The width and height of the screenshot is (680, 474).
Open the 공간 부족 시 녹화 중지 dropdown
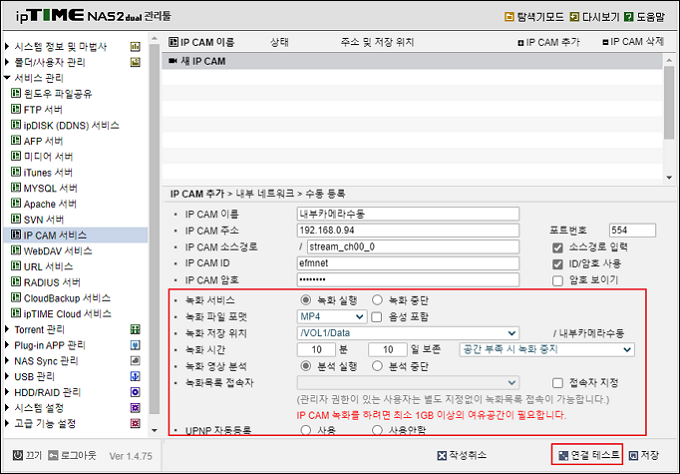tap(547, 350)
